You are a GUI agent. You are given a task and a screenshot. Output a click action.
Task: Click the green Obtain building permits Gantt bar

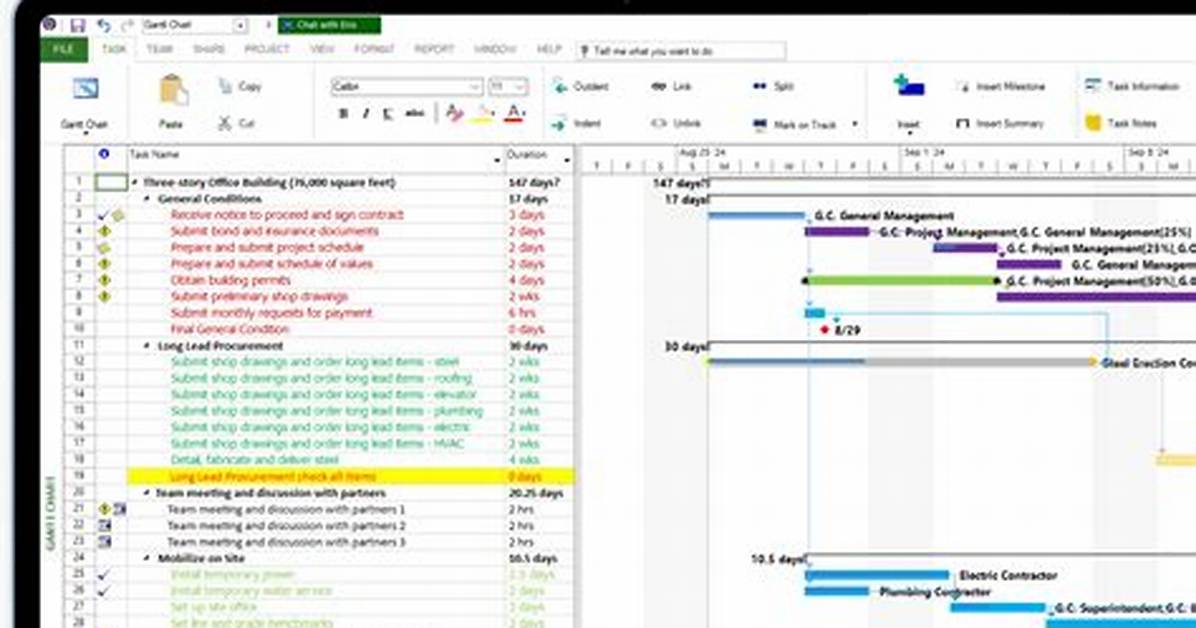[902, 281]
